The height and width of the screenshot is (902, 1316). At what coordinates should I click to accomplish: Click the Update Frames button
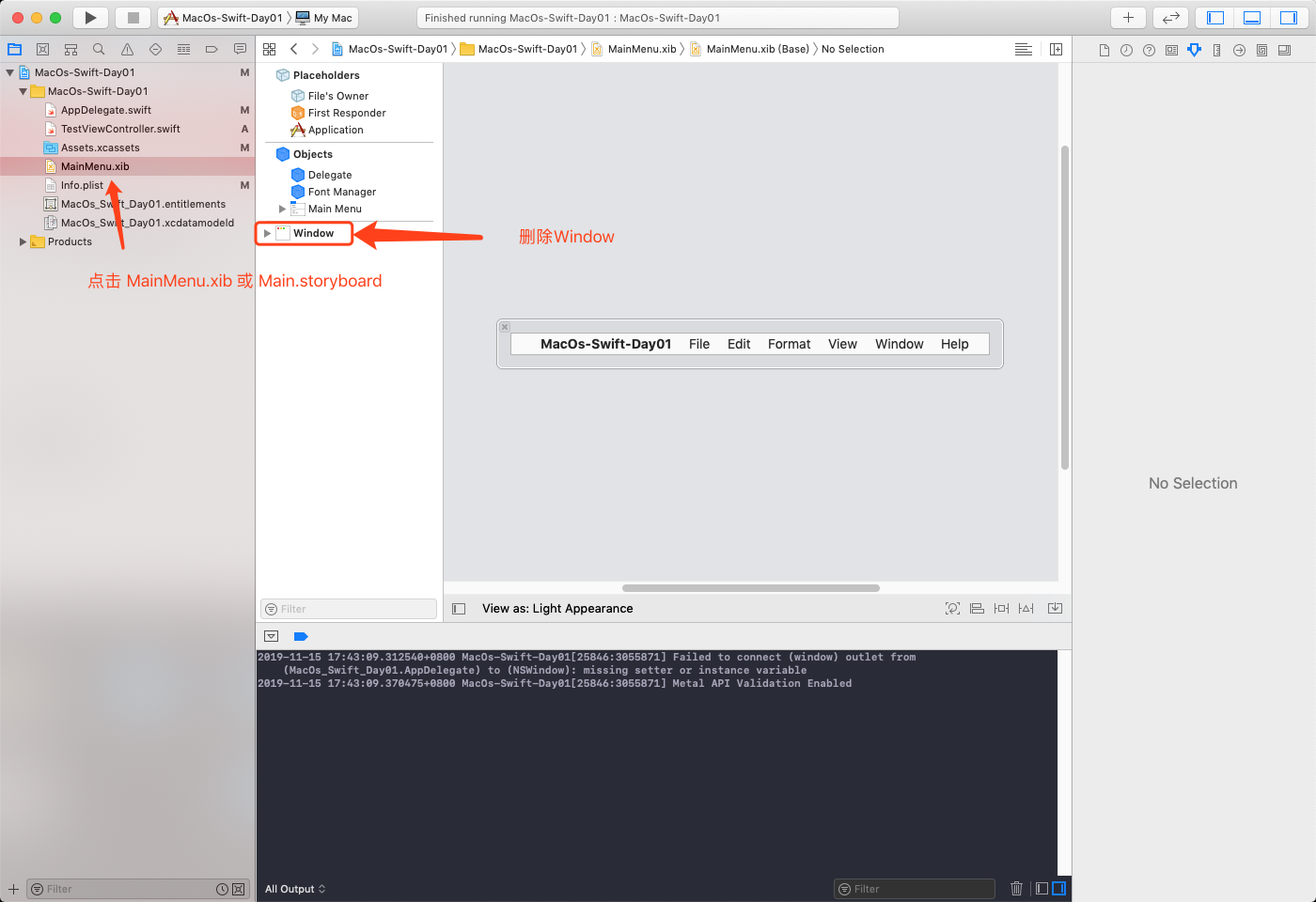click(952, 609)
